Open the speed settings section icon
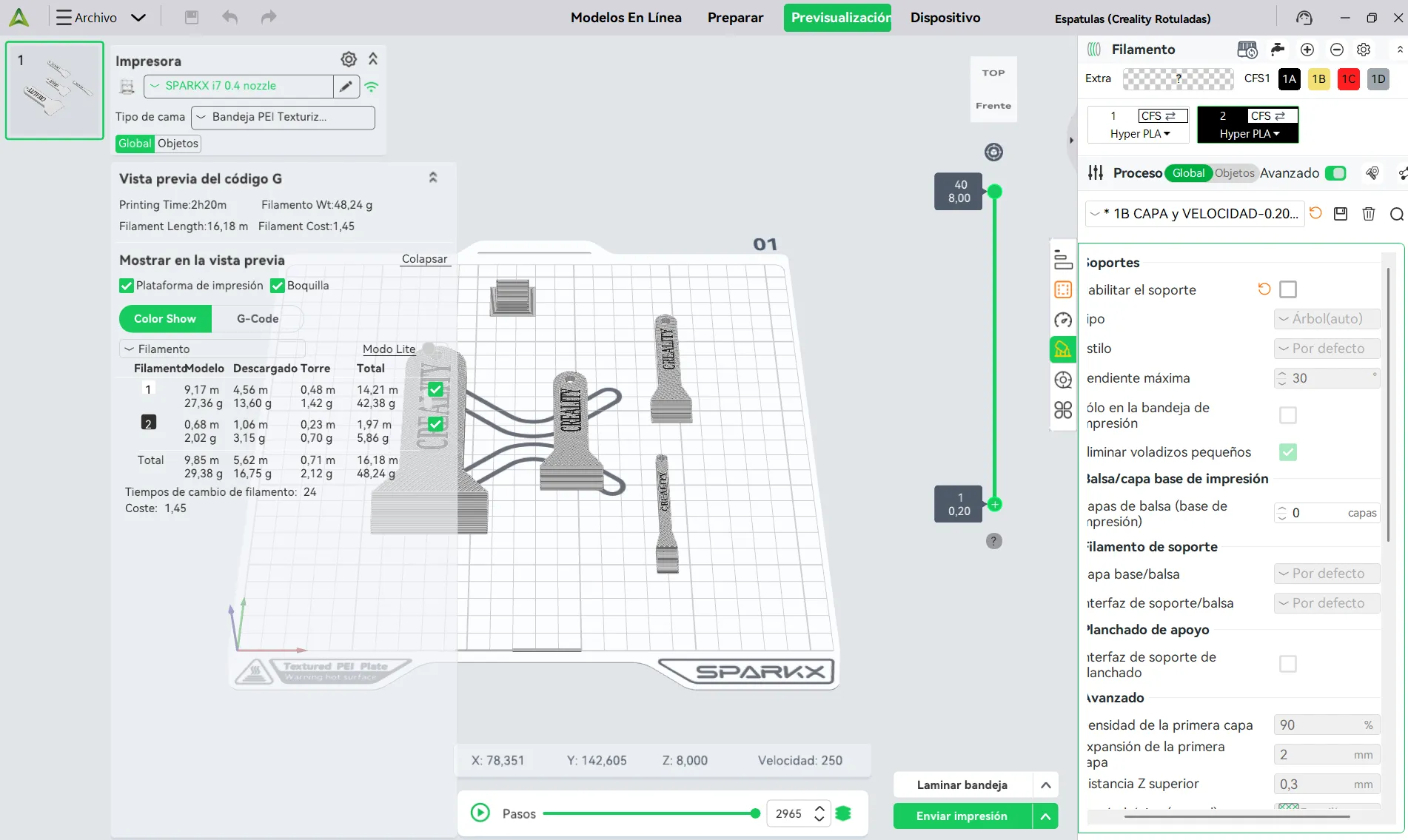1408x840 pixels. click(x=1063, y=320)
